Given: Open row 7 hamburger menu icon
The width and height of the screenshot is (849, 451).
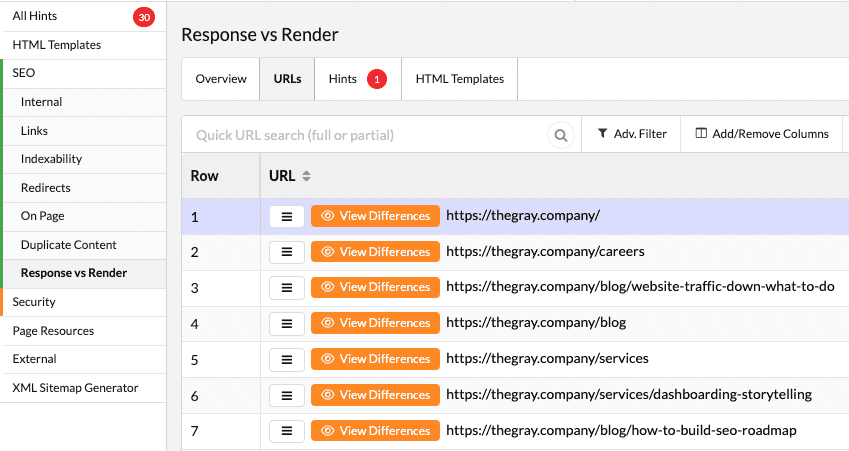Looking at the screenshot, I should pyautogui.click(x=287, y=431).
